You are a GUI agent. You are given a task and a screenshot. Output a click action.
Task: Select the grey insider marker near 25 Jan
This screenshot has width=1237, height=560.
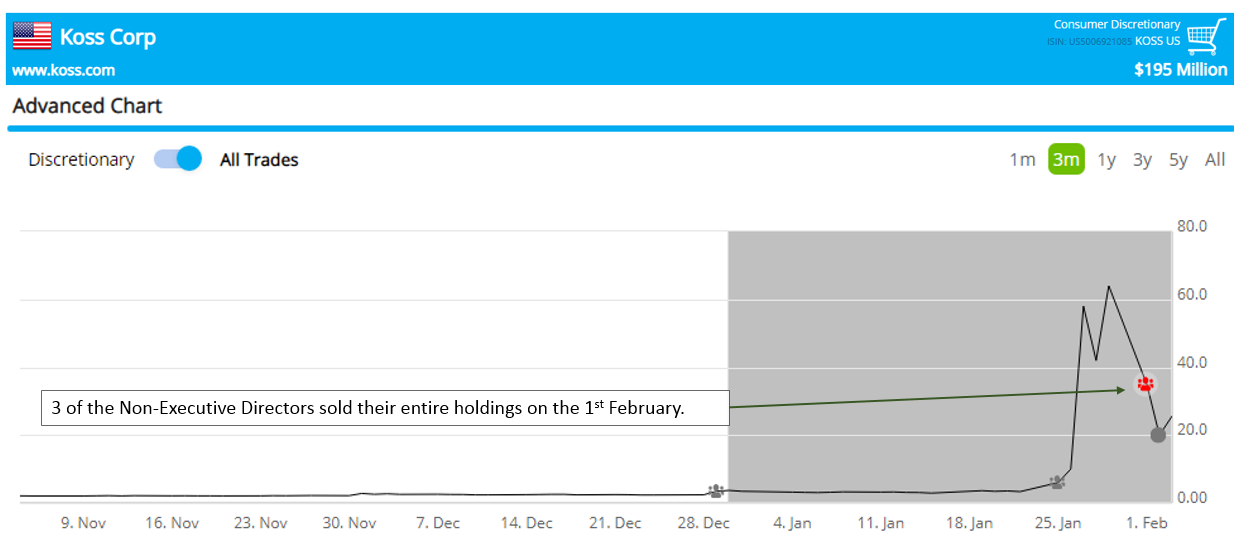(x=1057, y=482)
